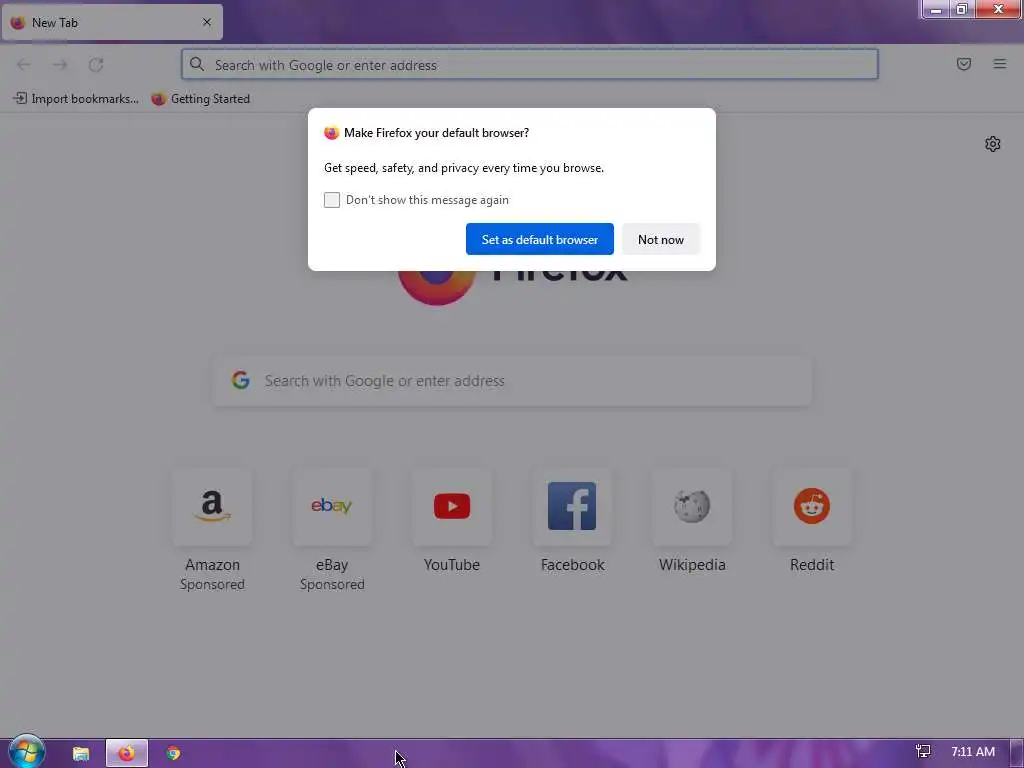The height and width of the screenshot is (768, 1024).
Task: Click the back navigation arrow
Action: [24, 65]
